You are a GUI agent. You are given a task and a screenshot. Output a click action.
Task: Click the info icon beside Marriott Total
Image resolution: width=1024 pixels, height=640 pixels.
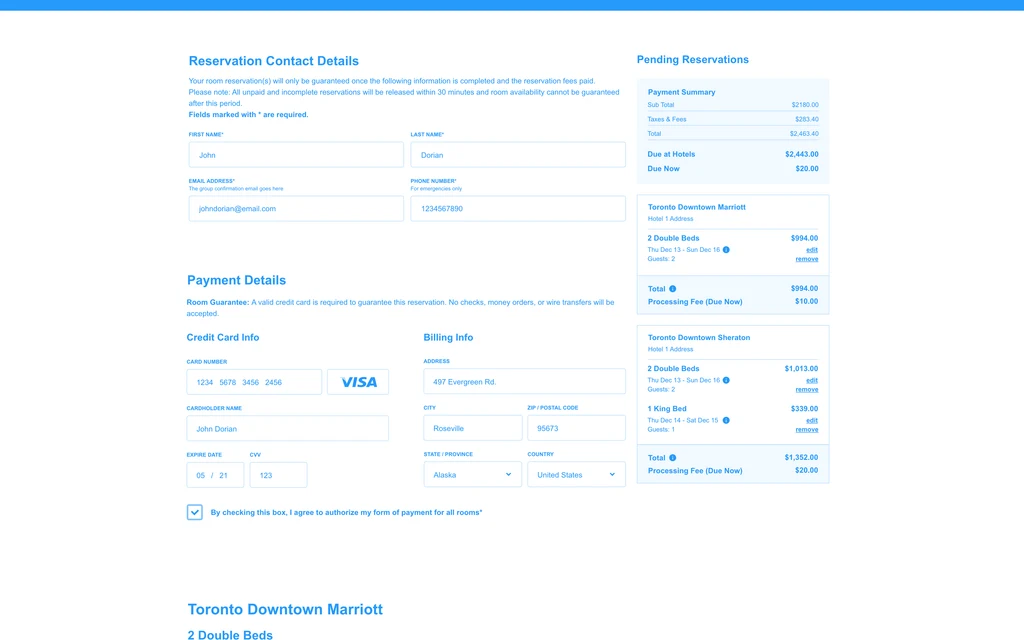pos(673,289)
